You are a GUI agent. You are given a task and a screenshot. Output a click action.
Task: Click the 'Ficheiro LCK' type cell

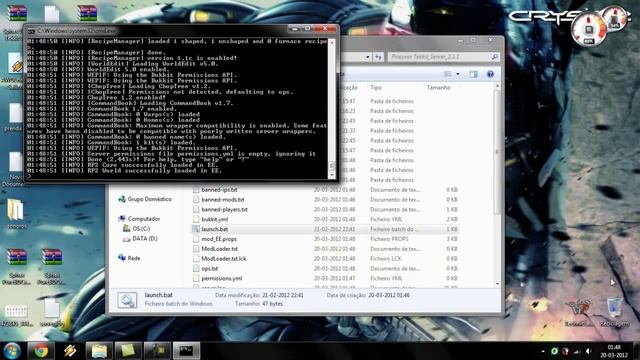click(386, 258)
